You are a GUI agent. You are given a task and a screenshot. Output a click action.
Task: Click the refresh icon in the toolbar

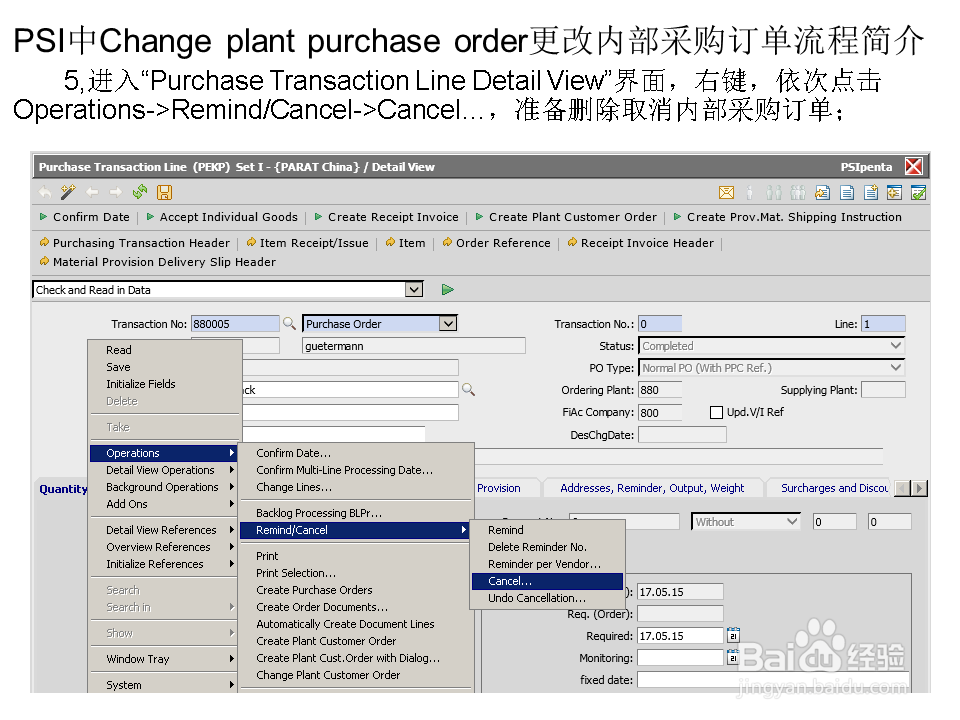(140, 191)
